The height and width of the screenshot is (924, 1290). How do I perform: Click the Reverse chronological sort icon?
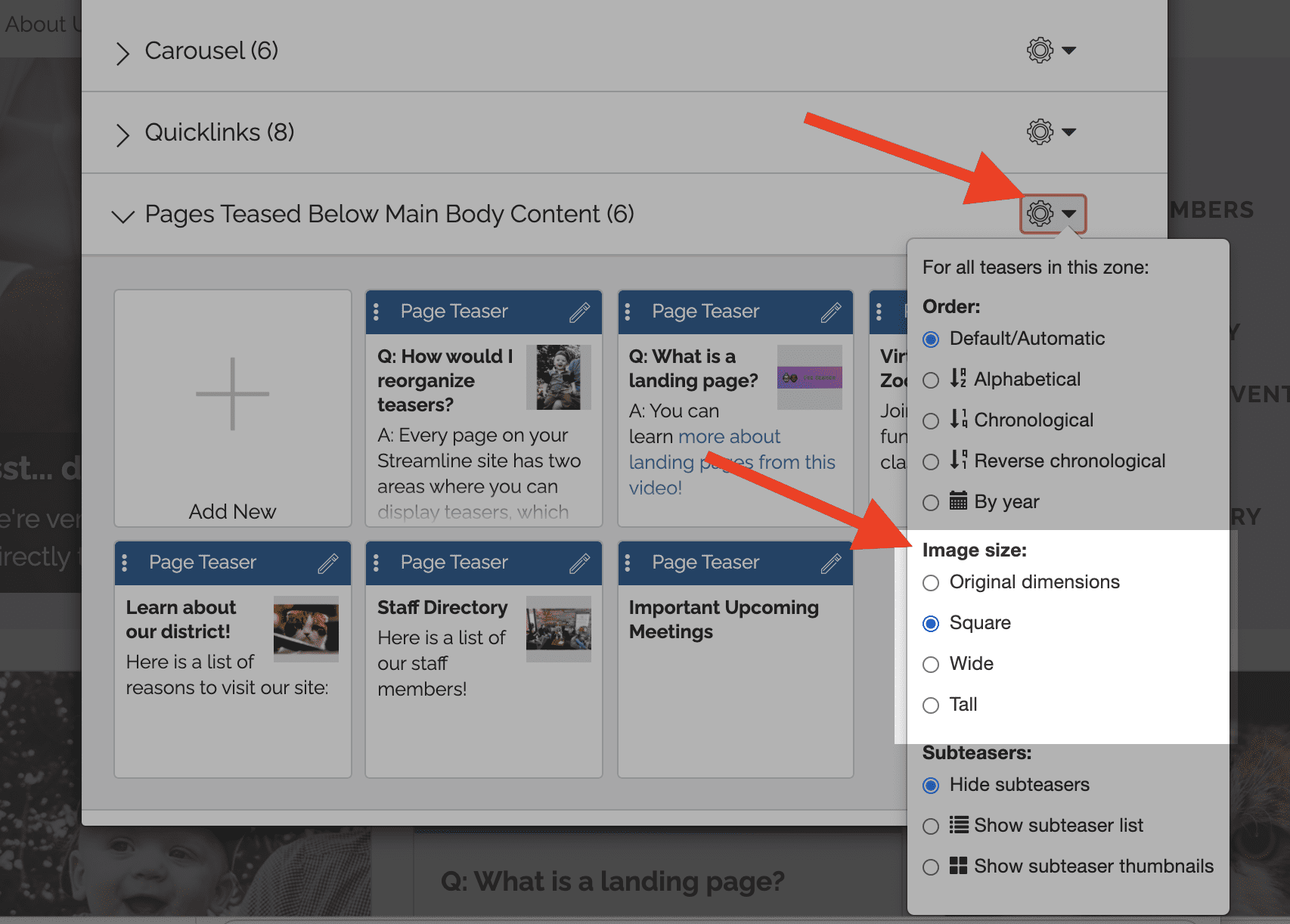pyautogui.click(x=958, y=460)
